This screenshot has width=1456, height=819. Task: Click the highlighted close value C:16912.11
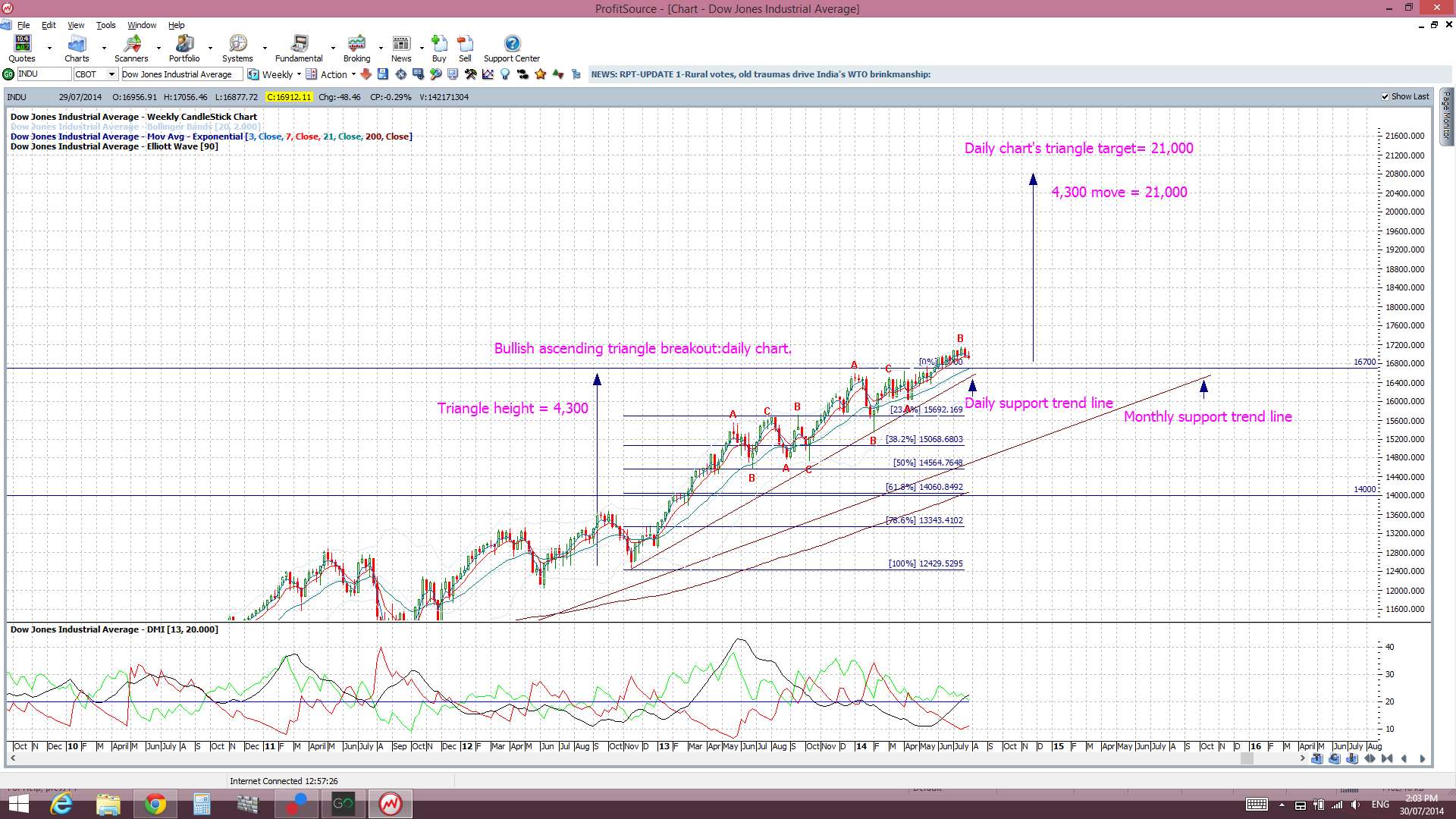click(x=289, y=97)
